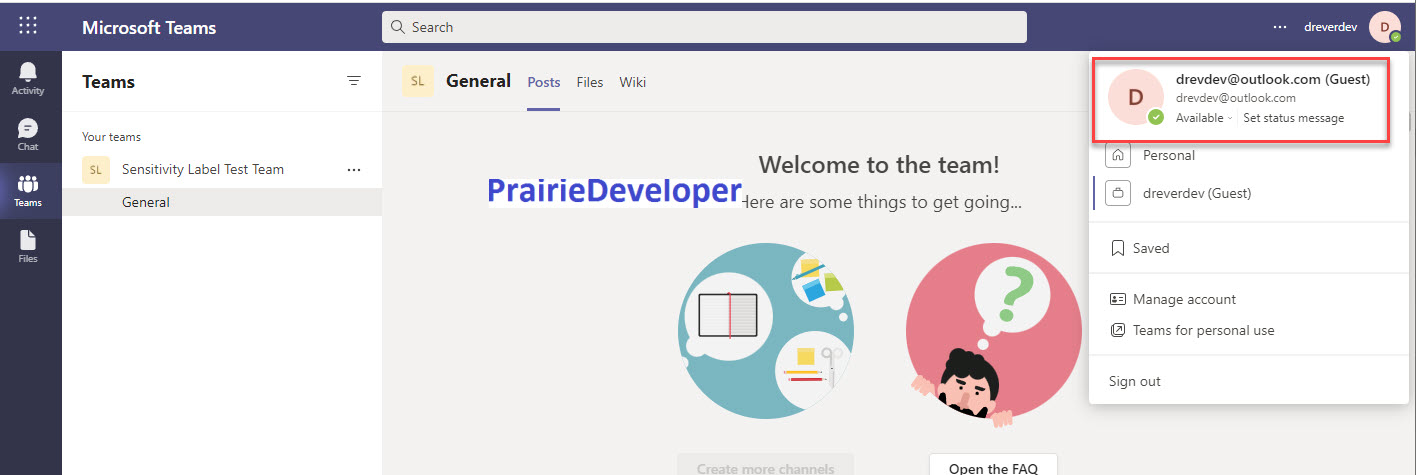Select Sensitivity Label Test Team
Image resolution: width=1416 pixels, height=475 pixels.
click(203, 170)
